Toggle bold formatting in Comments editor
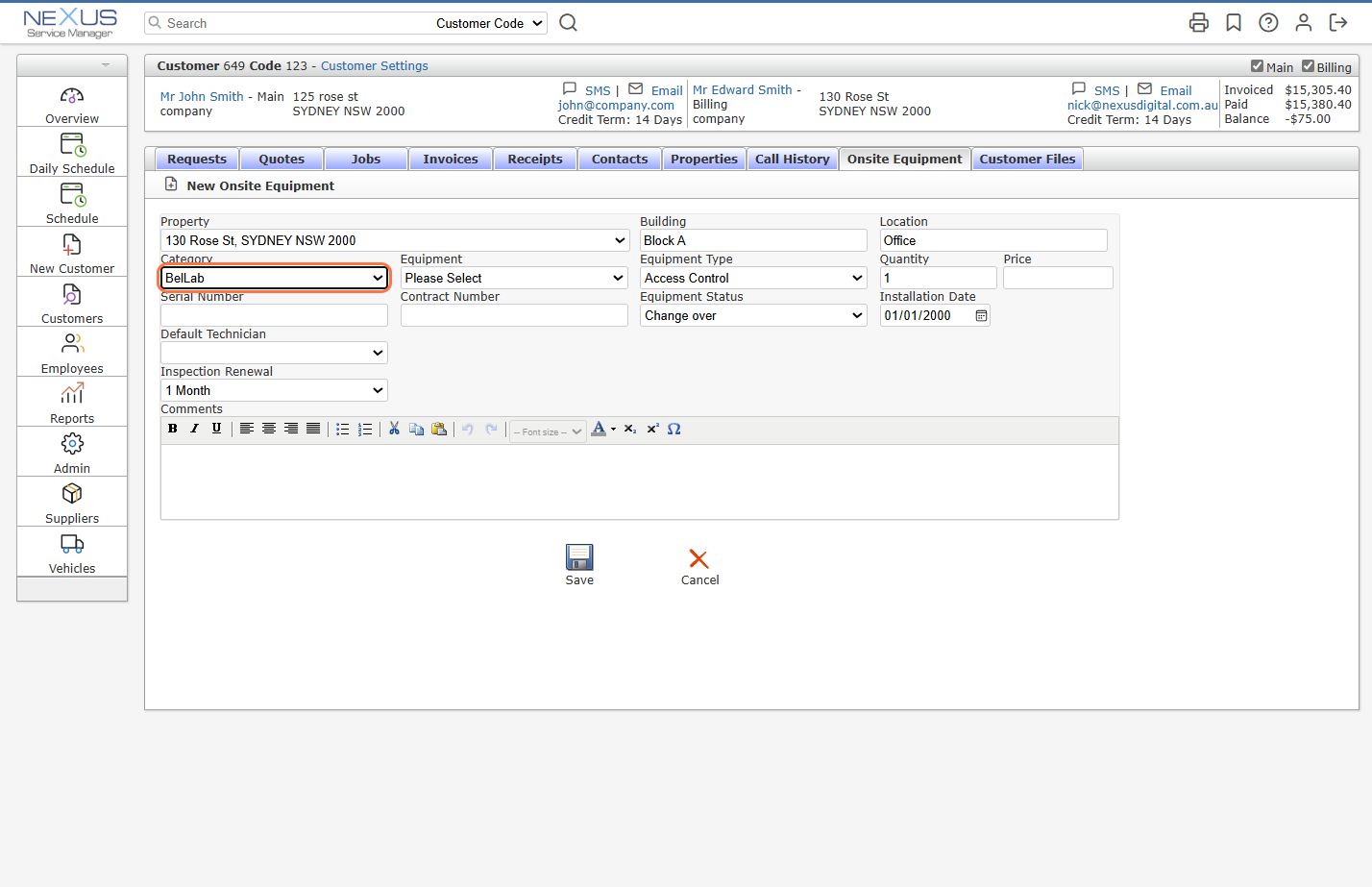Screen dimensions: 1372x887 pos(173,429)
